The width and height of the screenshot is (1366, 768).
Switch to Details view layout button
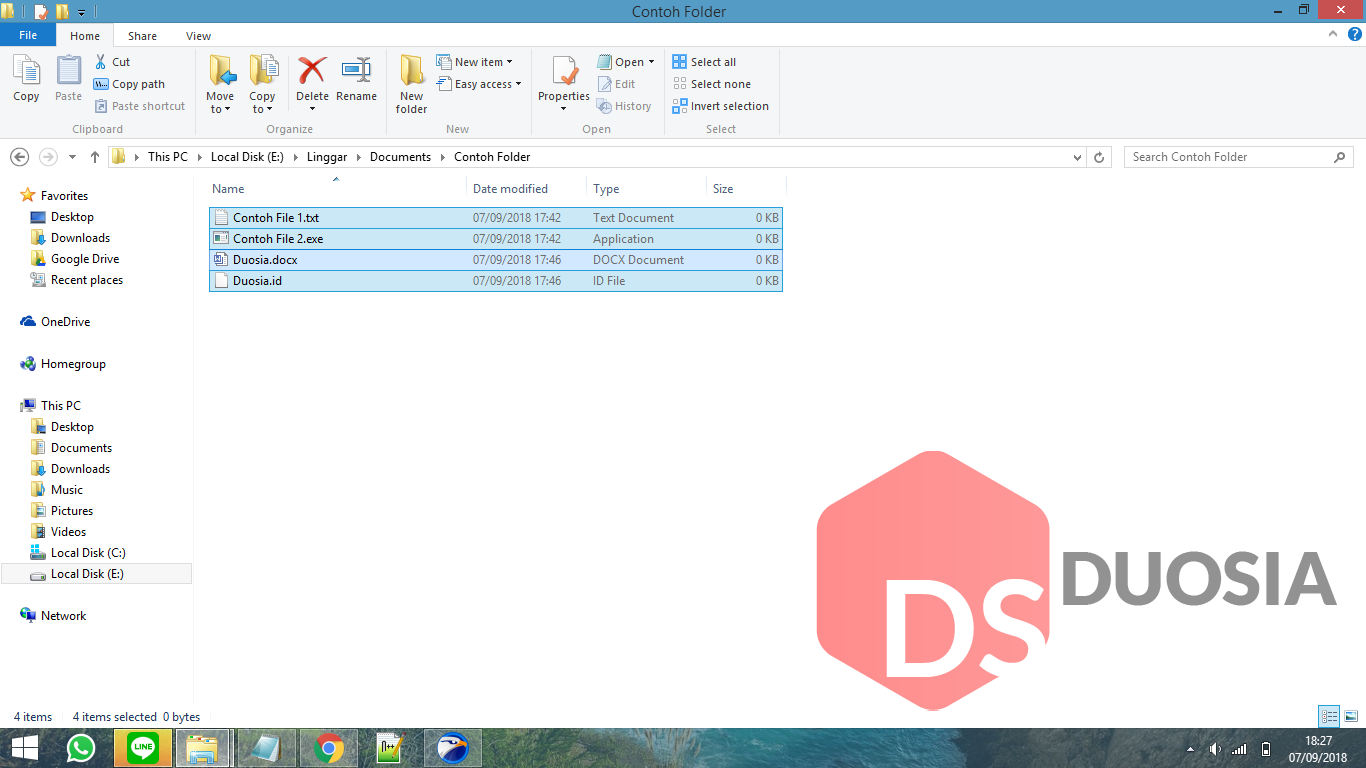1329,716
